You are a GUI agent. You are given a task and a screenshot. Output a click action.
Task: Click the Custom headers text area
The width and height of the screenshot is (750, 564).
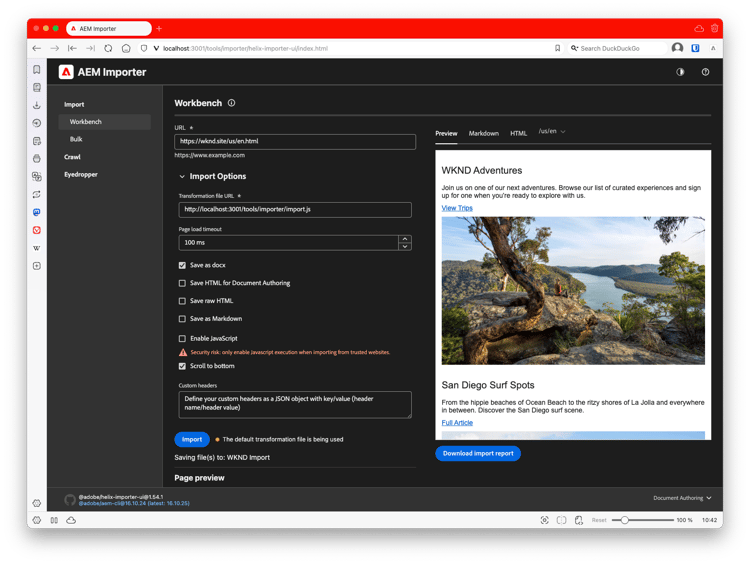[295, 405]
